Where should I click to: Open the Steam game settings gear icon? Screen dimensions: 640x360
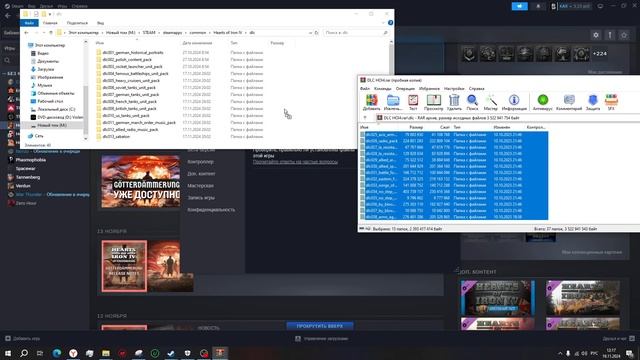596,35
